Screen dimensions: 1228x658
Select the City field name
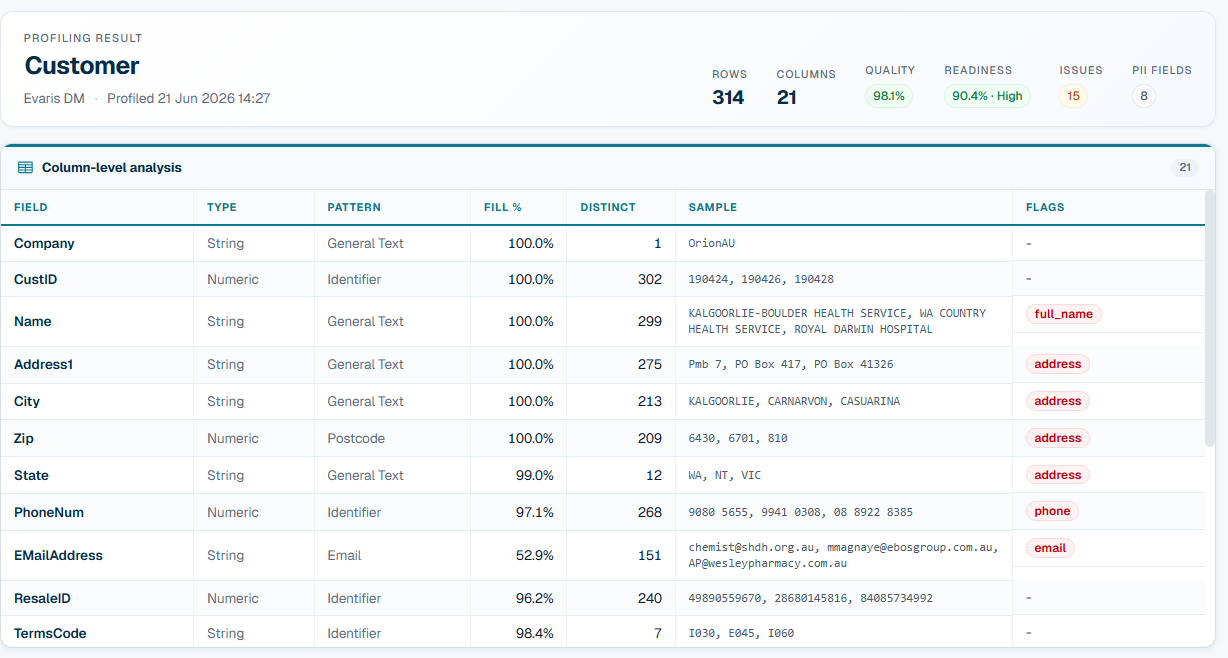tap(27, 402)
